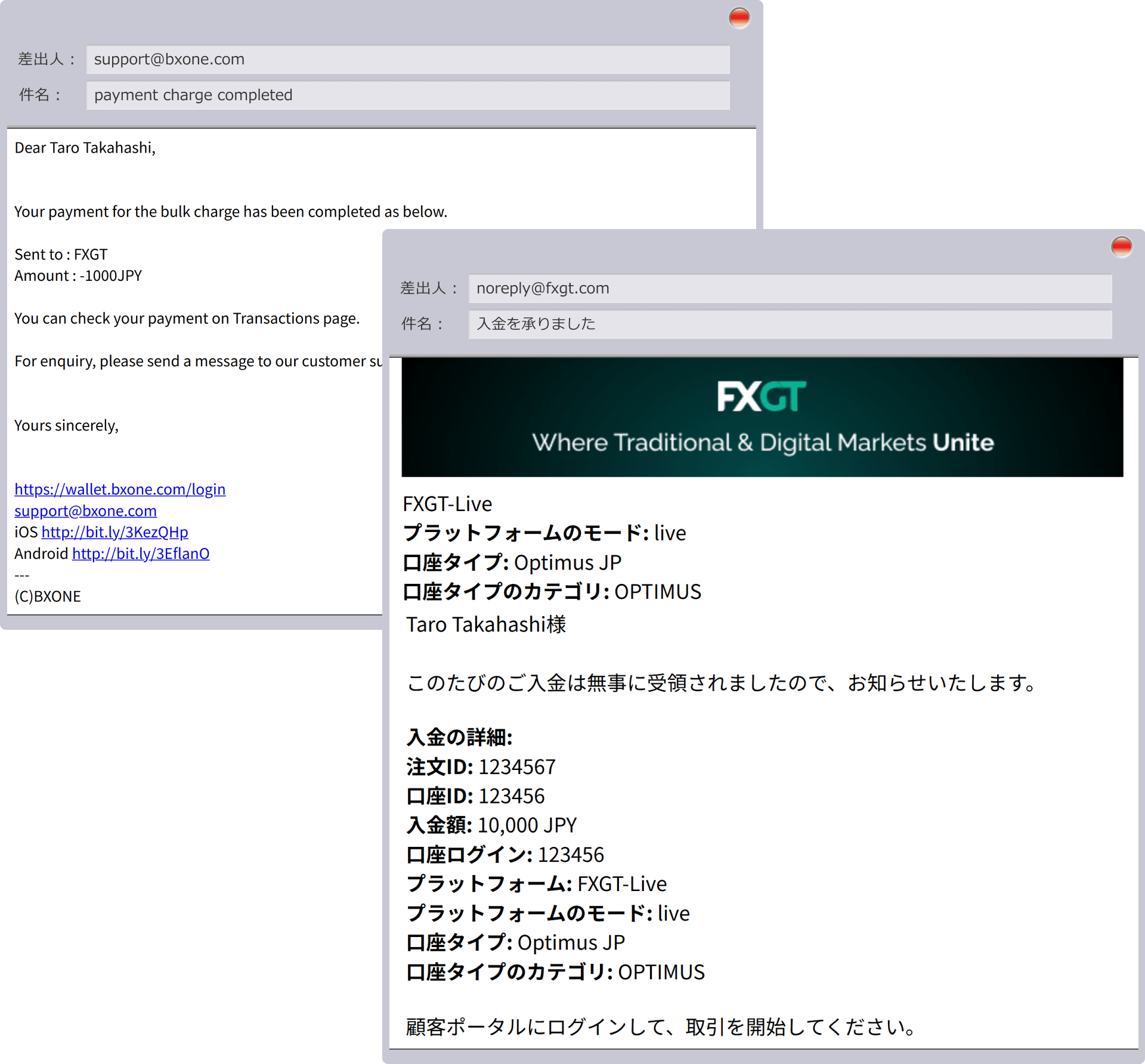Click the 'FXGT-Live' platform label
1145x1064 pixels.
click(447, 503)
